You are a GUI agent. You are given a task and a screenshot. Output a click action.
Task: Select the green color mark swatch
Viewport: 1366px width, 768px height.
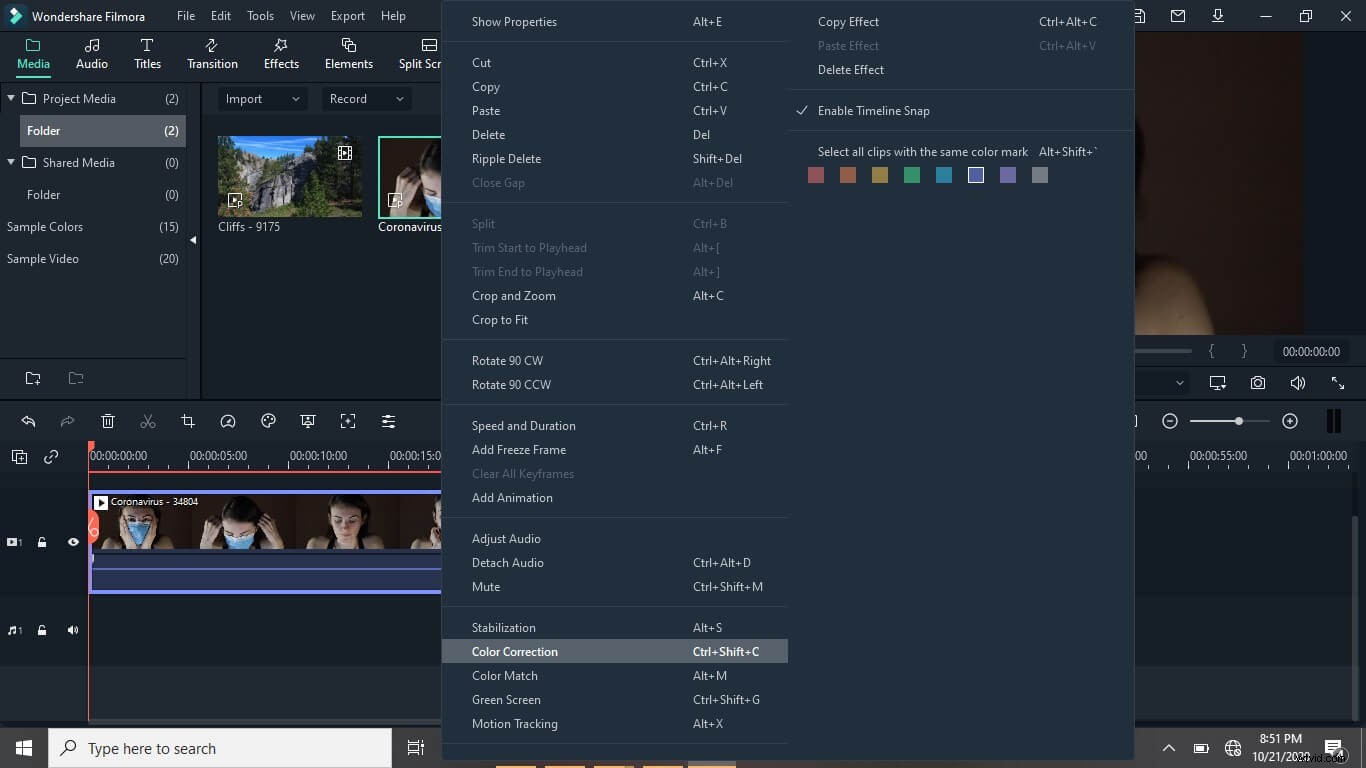coord(911,174)
